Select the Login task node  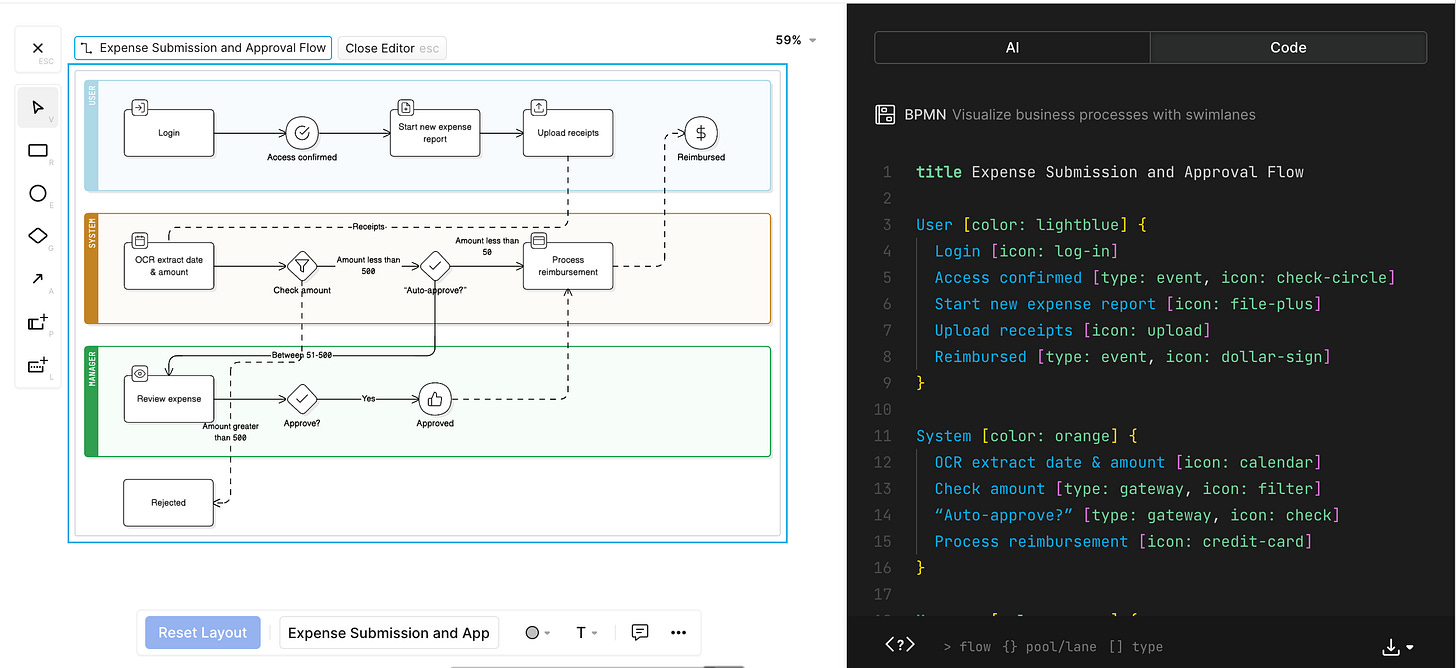(x=169, y=133)
